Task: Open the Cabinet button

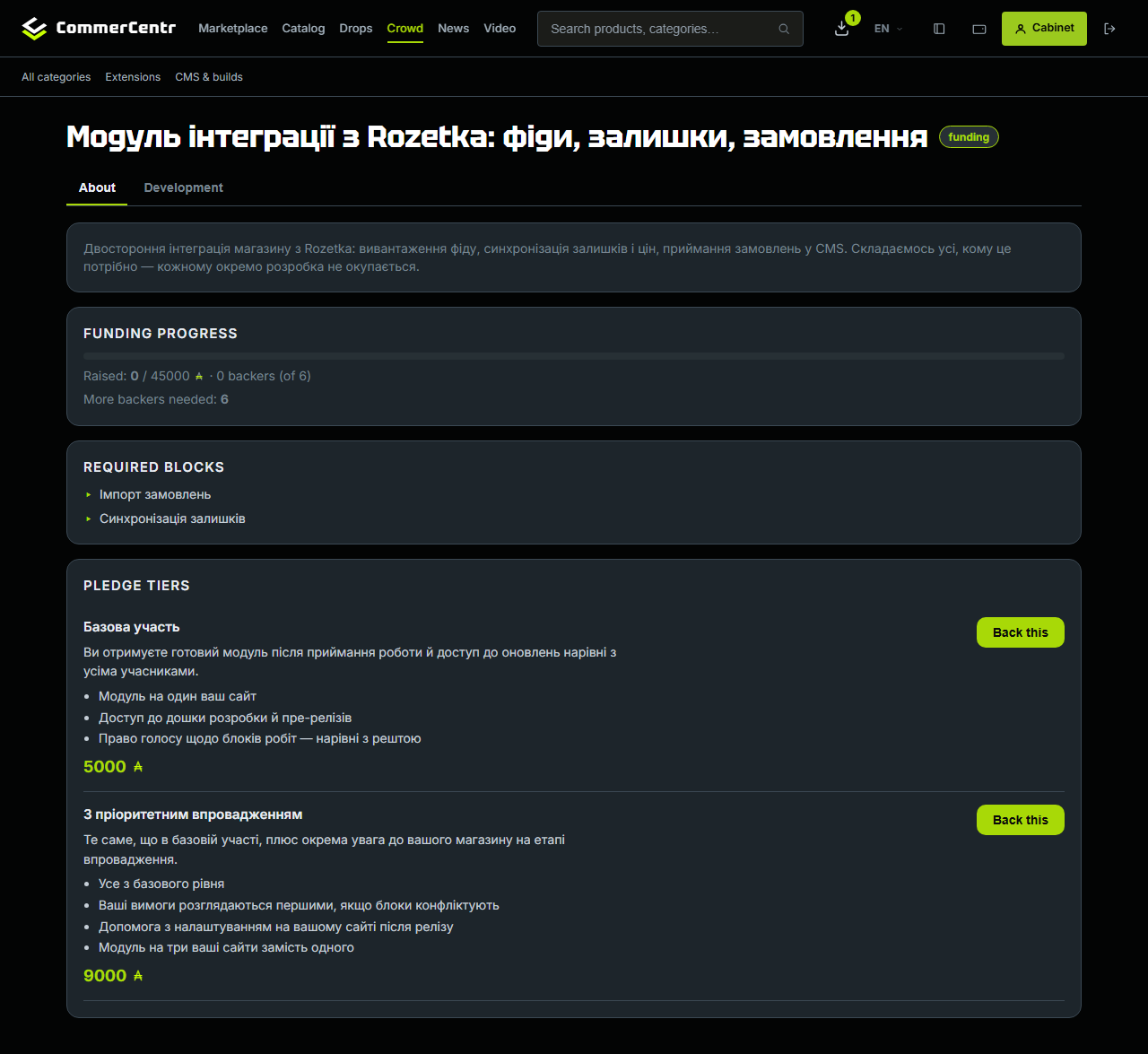Action: 1044,29
